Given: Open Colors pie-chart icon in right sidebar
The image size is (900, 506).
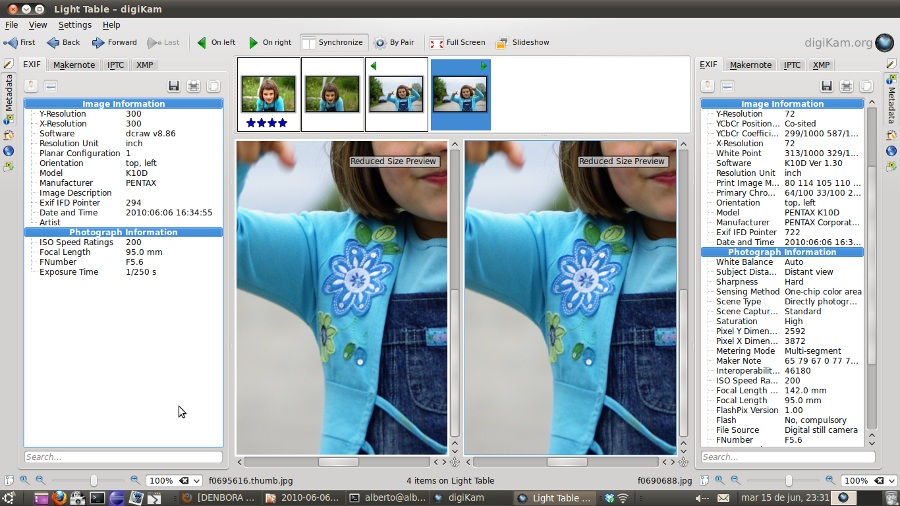Looking at the screenshot, I should (891, 135).
